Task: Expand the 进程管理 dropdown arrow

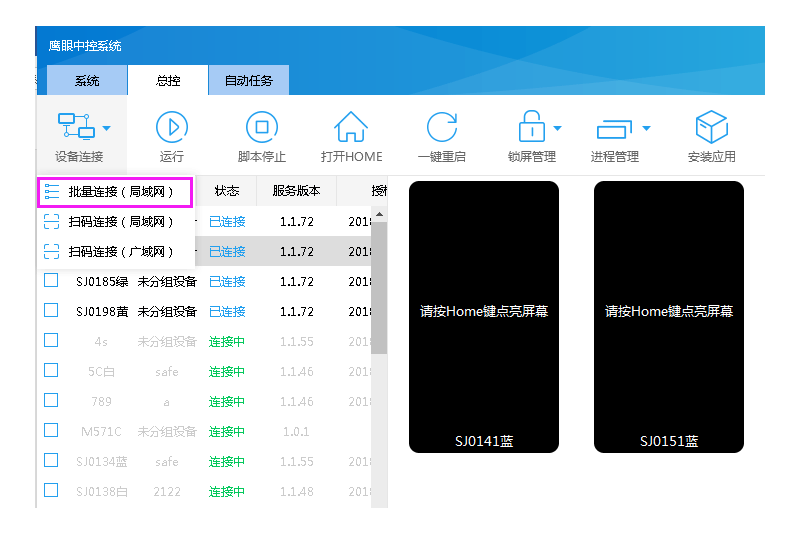Action: pyautogui.click(x=646, y=129)
